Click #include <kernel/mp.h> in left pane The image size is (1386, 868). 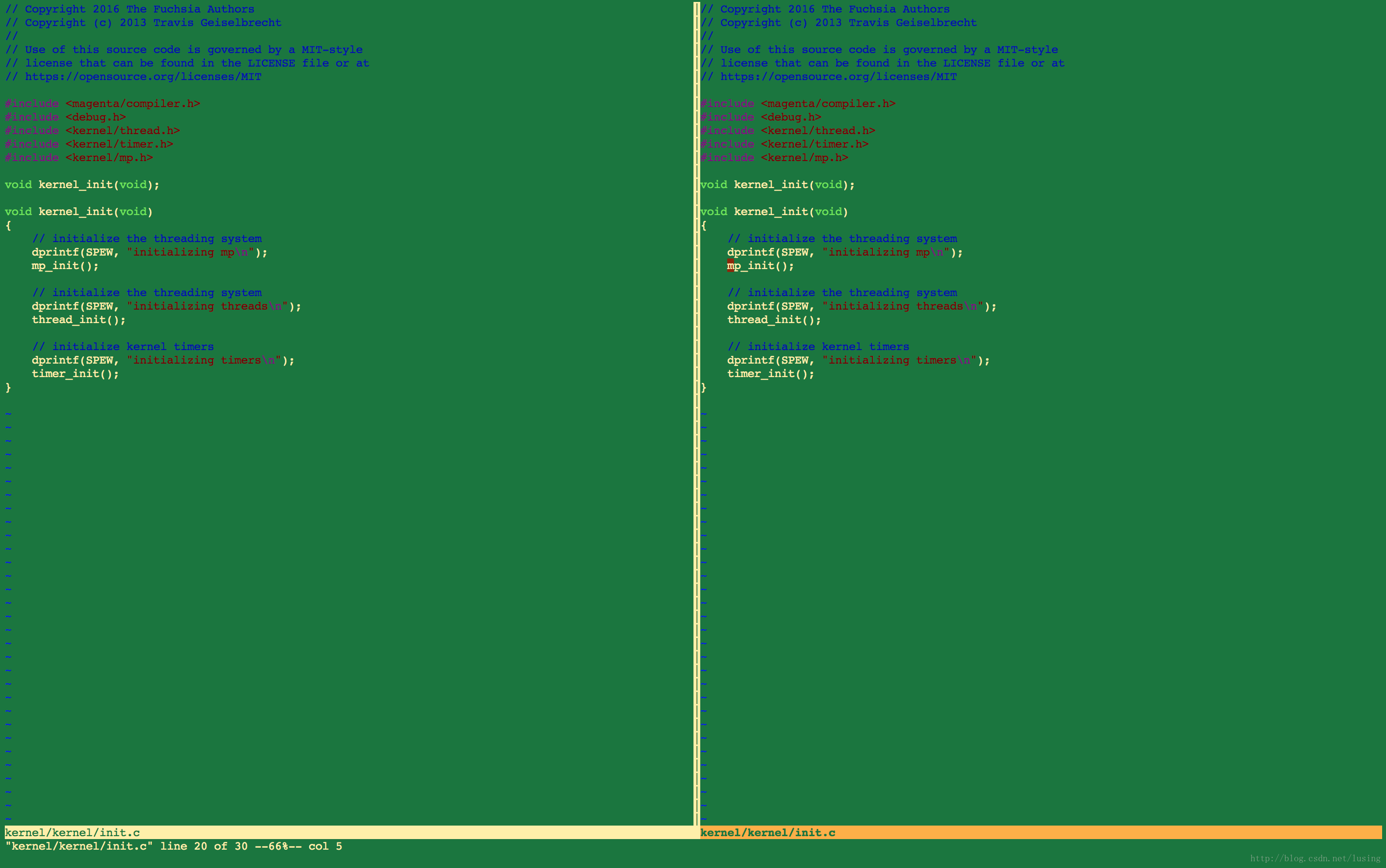[x=79, y=158]
